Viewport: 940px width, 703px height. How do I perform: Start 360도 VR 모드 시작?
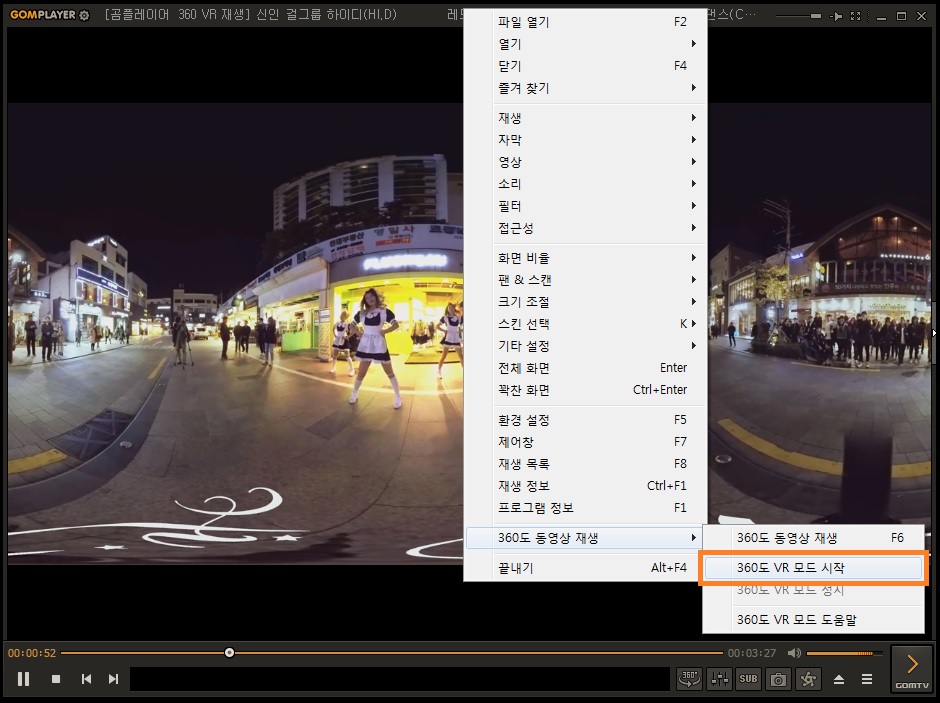[814, 568]
